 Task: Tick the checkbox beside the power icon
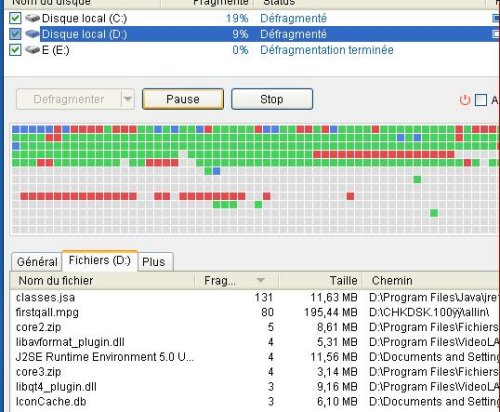click(x=481, y=100)
